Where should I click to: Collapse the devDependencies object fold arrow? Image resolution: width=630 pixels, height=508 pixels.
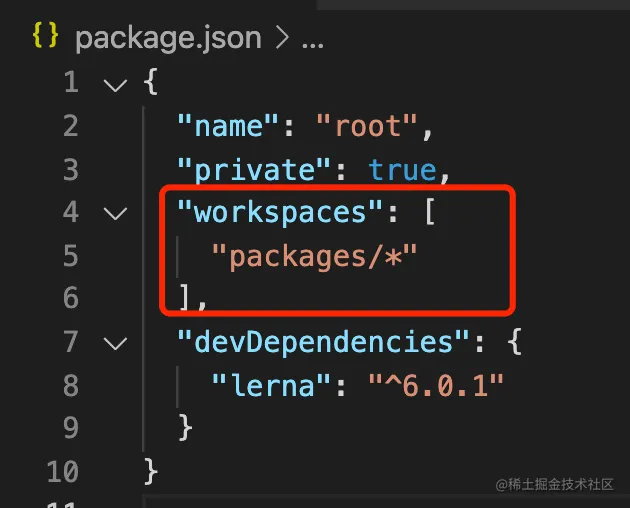tap(115, 343)
